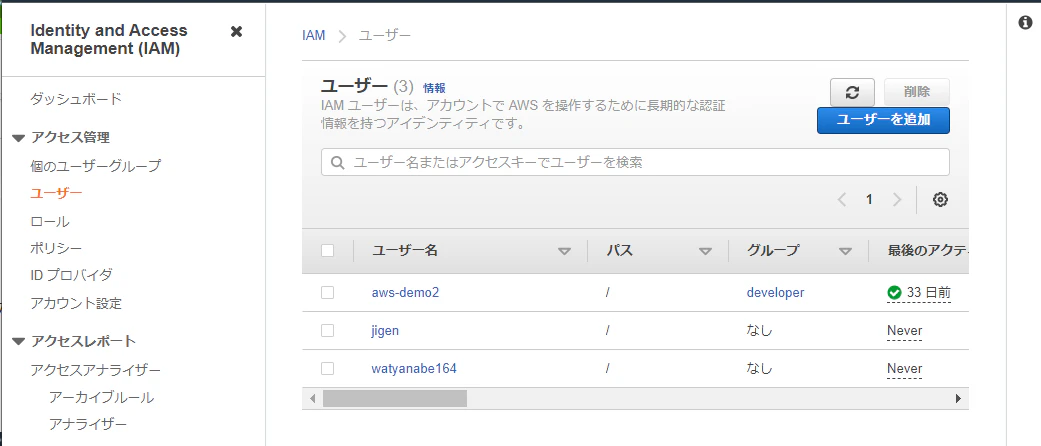Click Never activity for jigen
Image resolution: width=1041 pixels, height=446 pixels.
(904, 331)
